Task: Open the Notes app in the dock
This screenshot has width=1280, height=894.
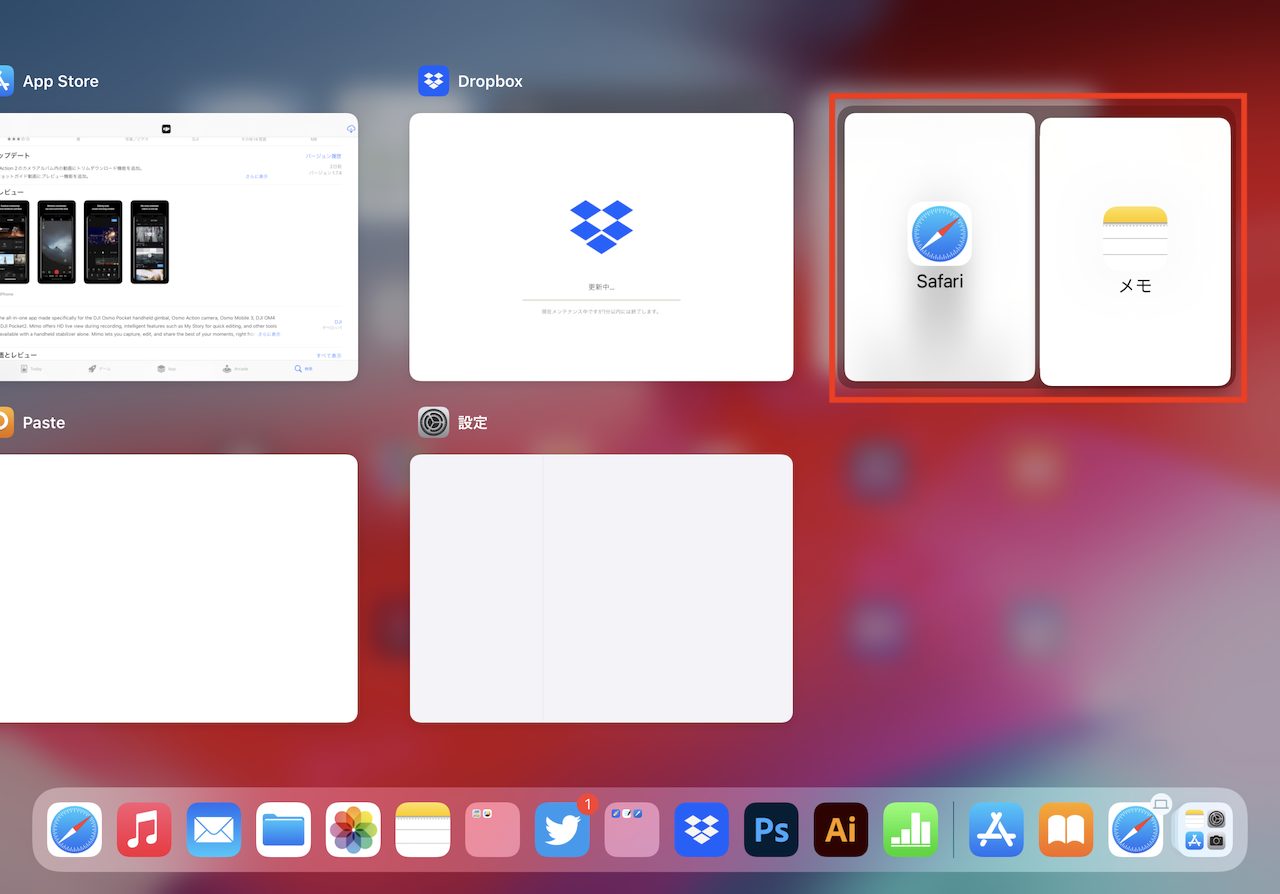Action: tap(423, 829)
